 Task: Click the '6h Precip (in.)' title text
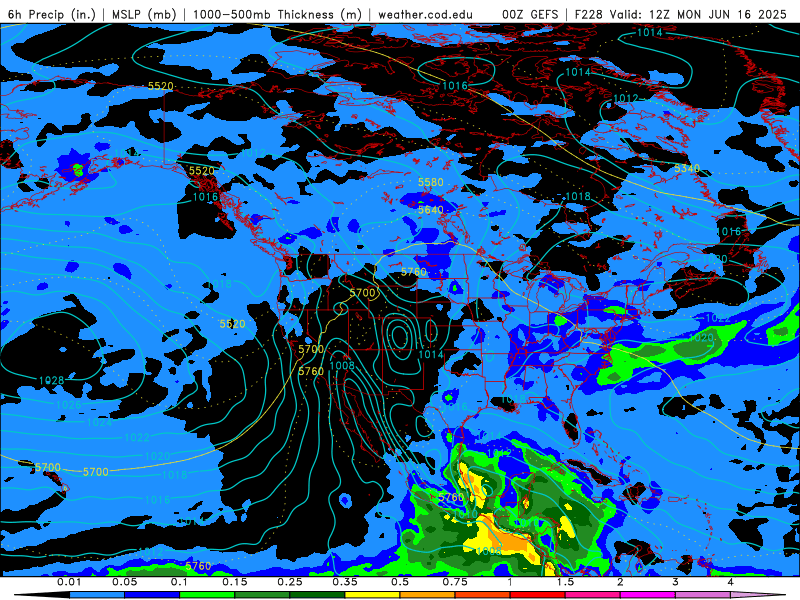point(52,14)
